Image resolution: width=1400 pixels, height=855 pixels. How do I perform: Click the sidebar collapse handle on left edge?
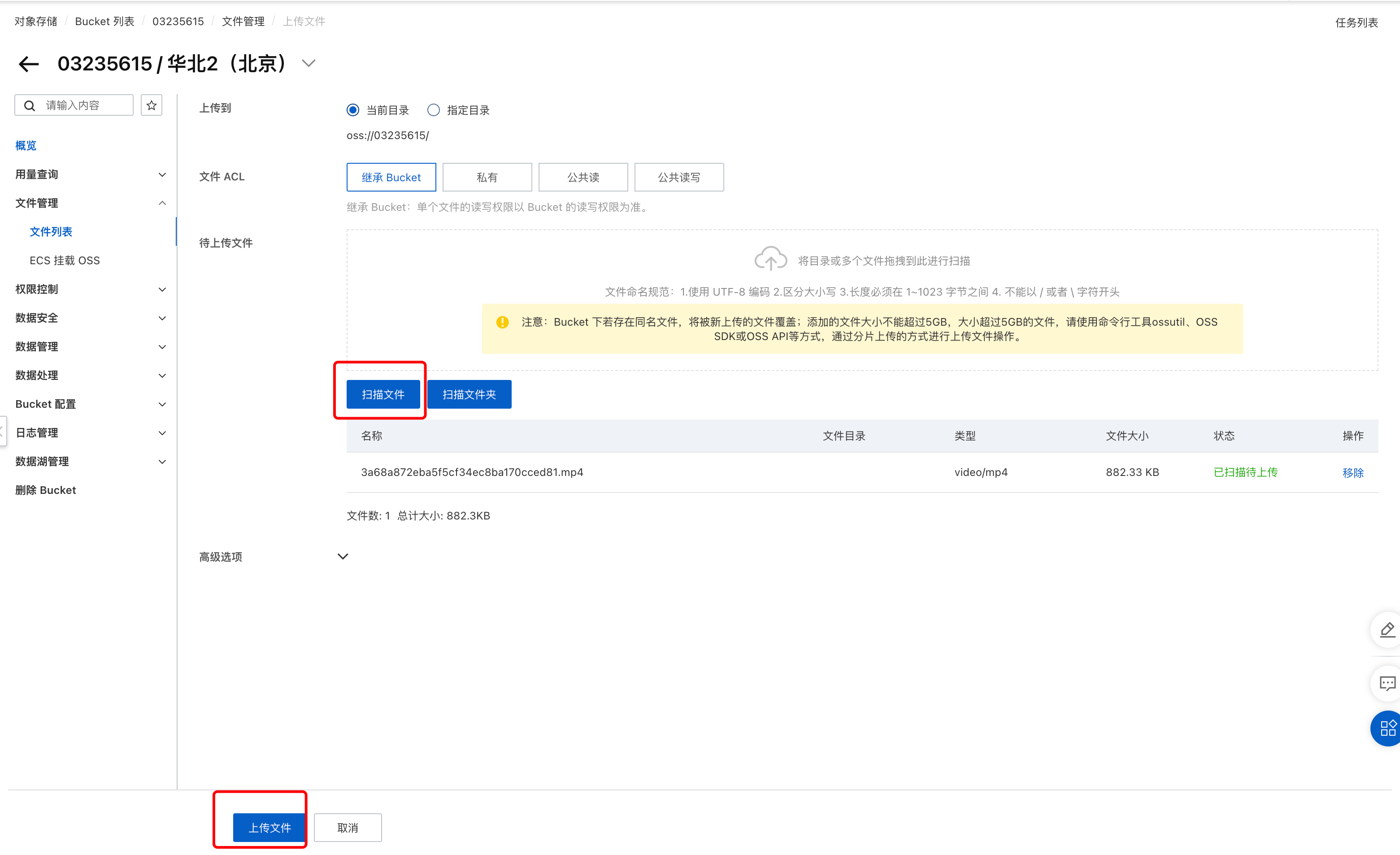3,431
